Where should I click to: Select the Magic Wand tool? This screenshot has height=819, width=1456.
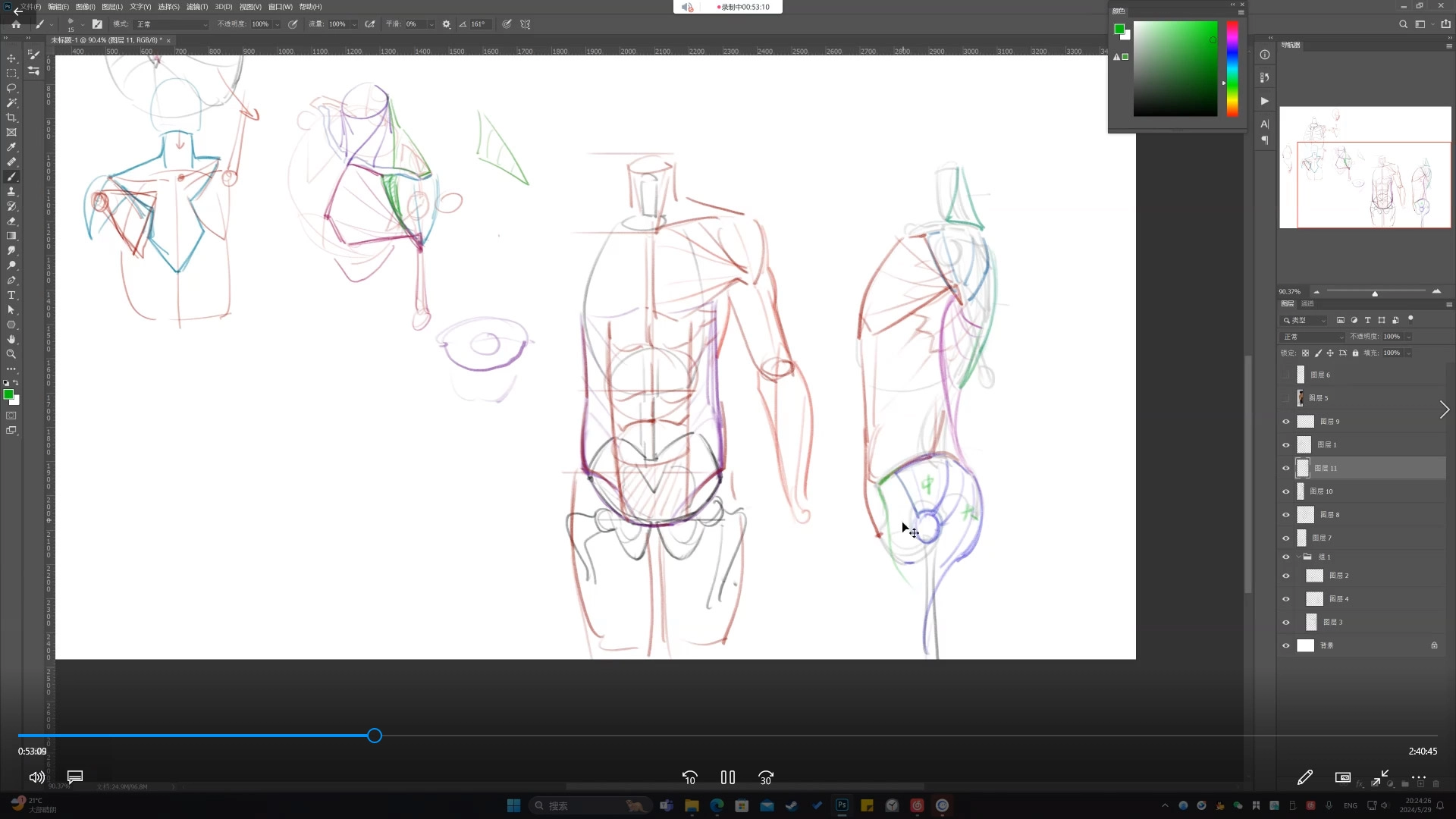pos(11,102)
